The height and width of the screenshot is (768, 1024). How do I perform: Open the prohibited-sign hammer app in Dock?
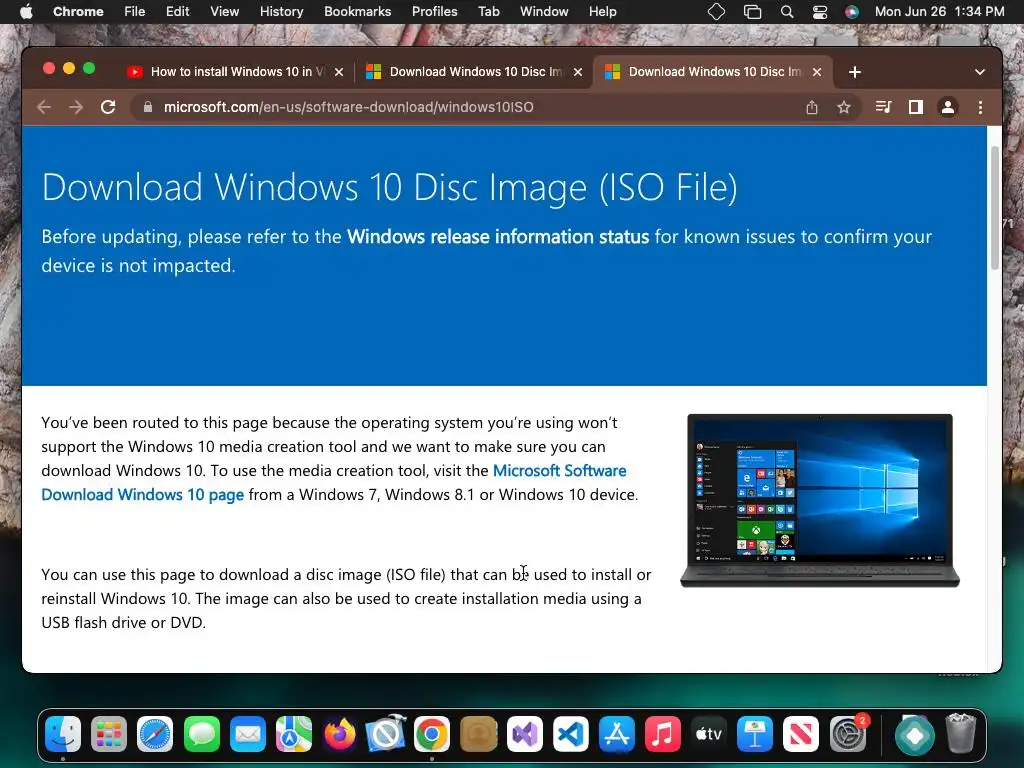pos(385,734)
